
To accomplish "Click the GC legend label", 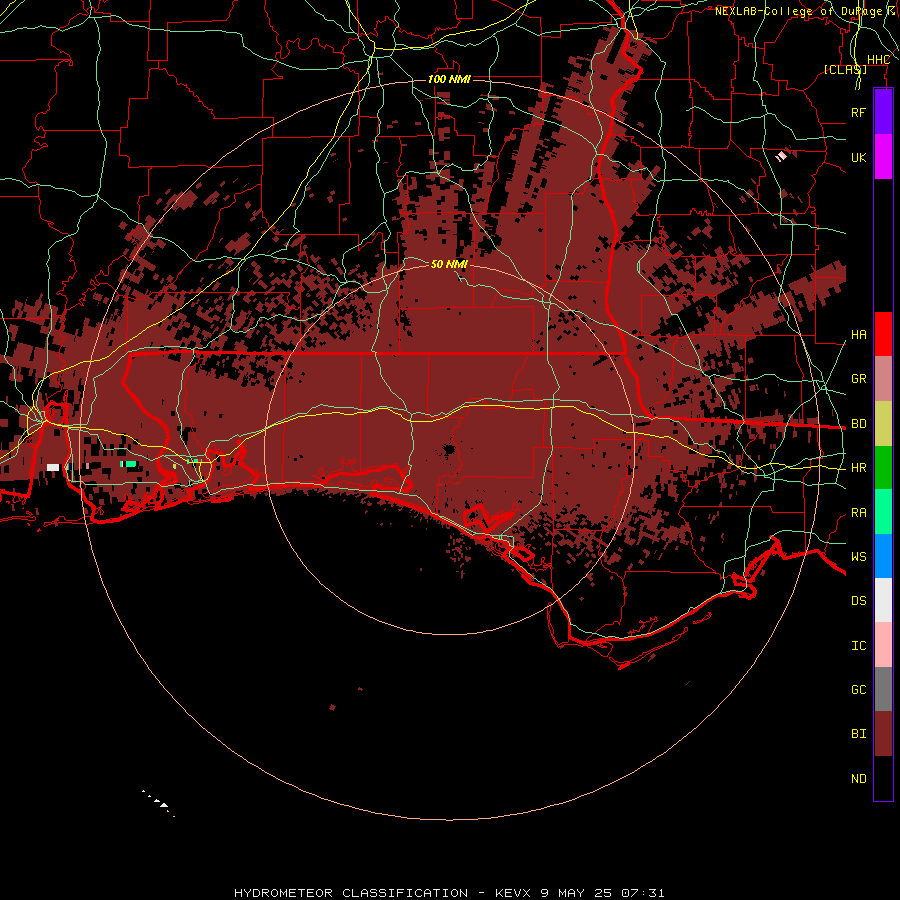I will coord(859,689).
